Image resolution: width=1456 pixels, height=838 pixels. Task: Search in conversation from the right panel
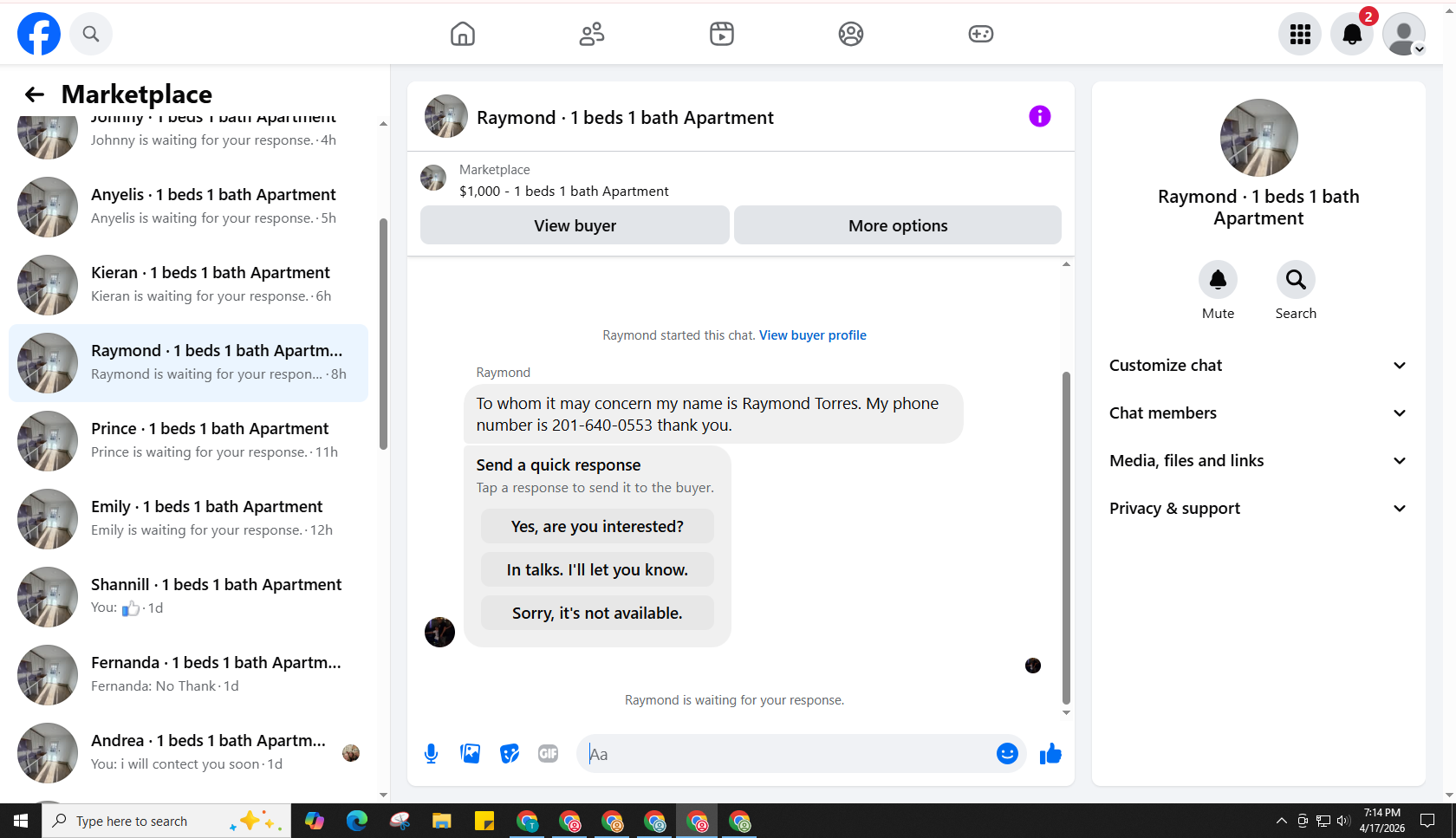(x=1296, y=280)
